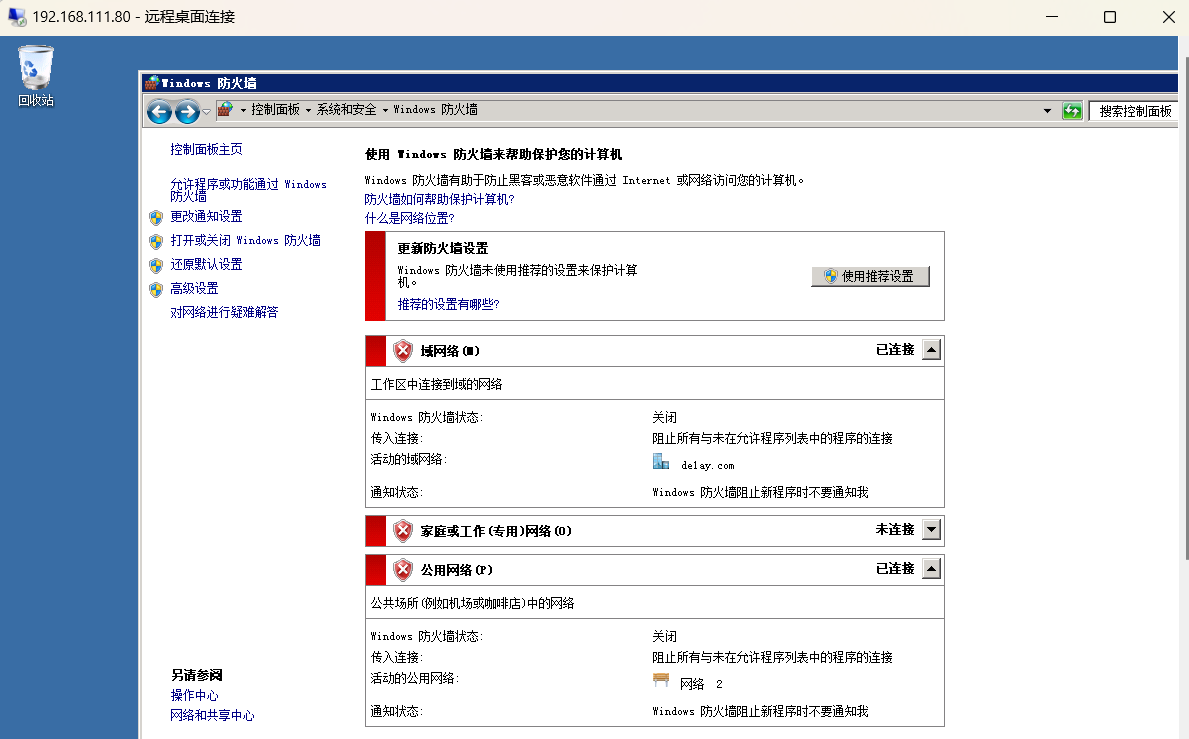Click the public network icon next to 网络 2
This screenshot has width=1189, height=739.
660,681
